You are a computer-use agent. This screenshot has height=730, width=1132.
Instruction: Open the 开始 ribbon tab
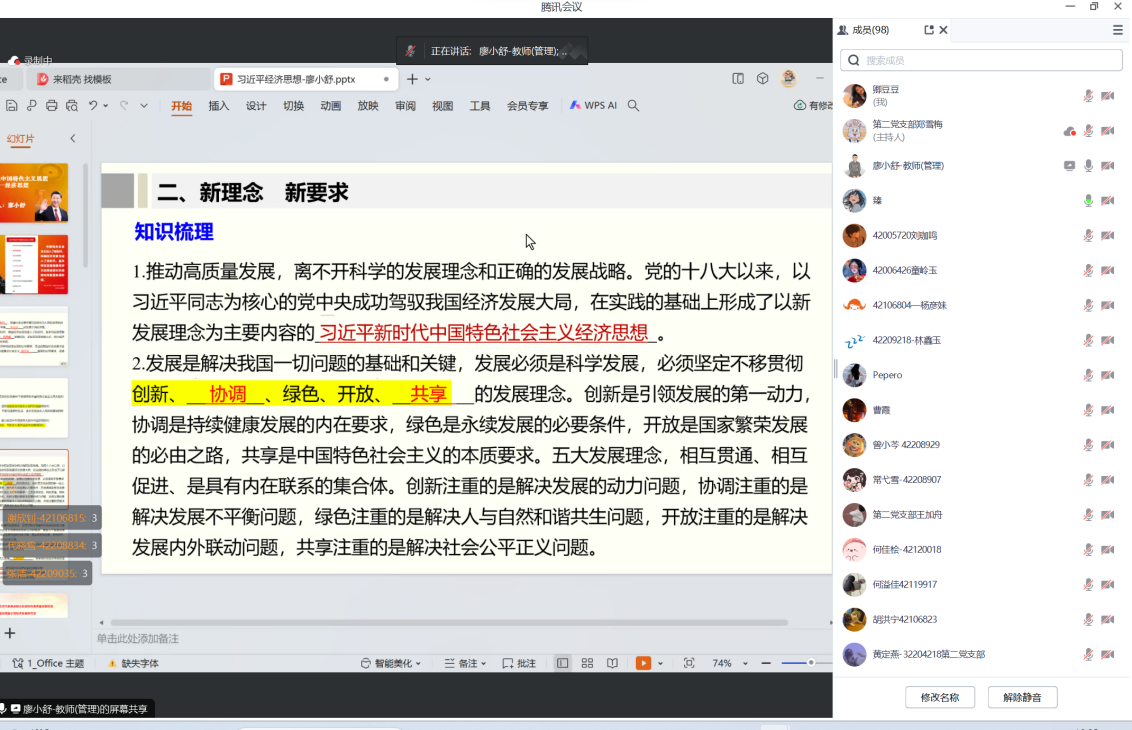tap(181, 105)
